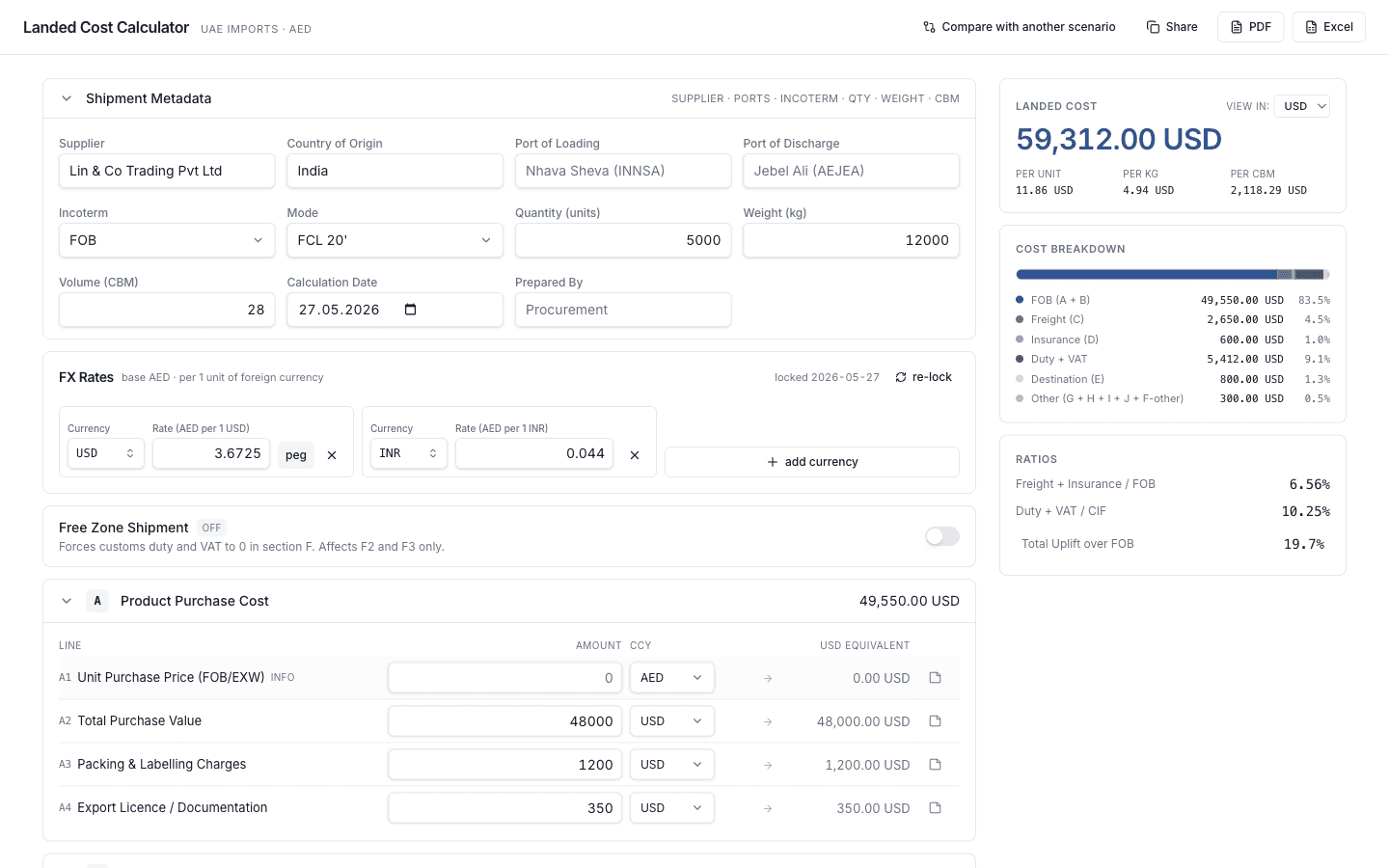This screenshot has height=868, width=1389.
Task: Open the USD currency selector in FX Rates
Action: pos(105,453)
